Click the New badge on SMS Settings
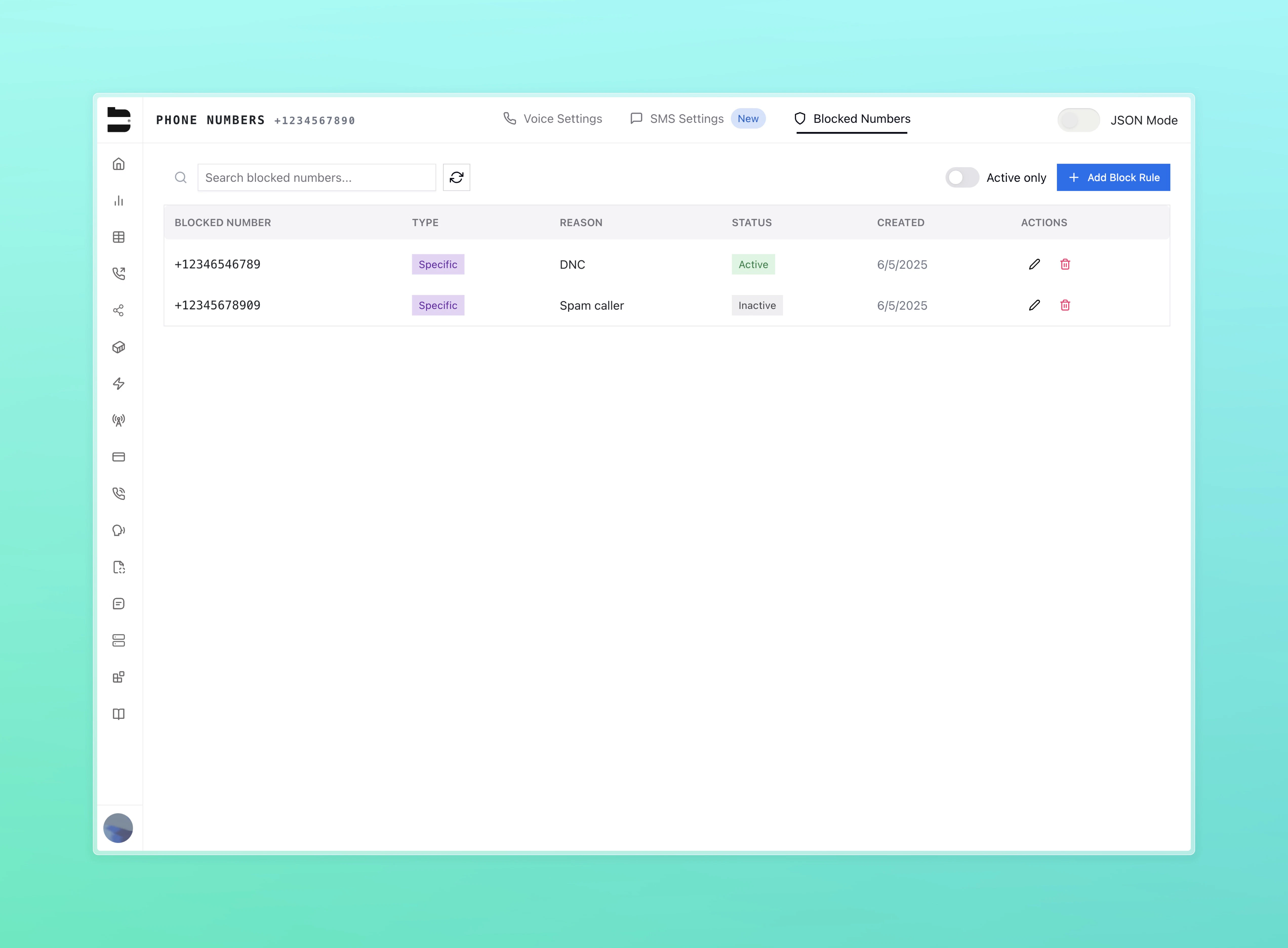 [x=748, y=119]
